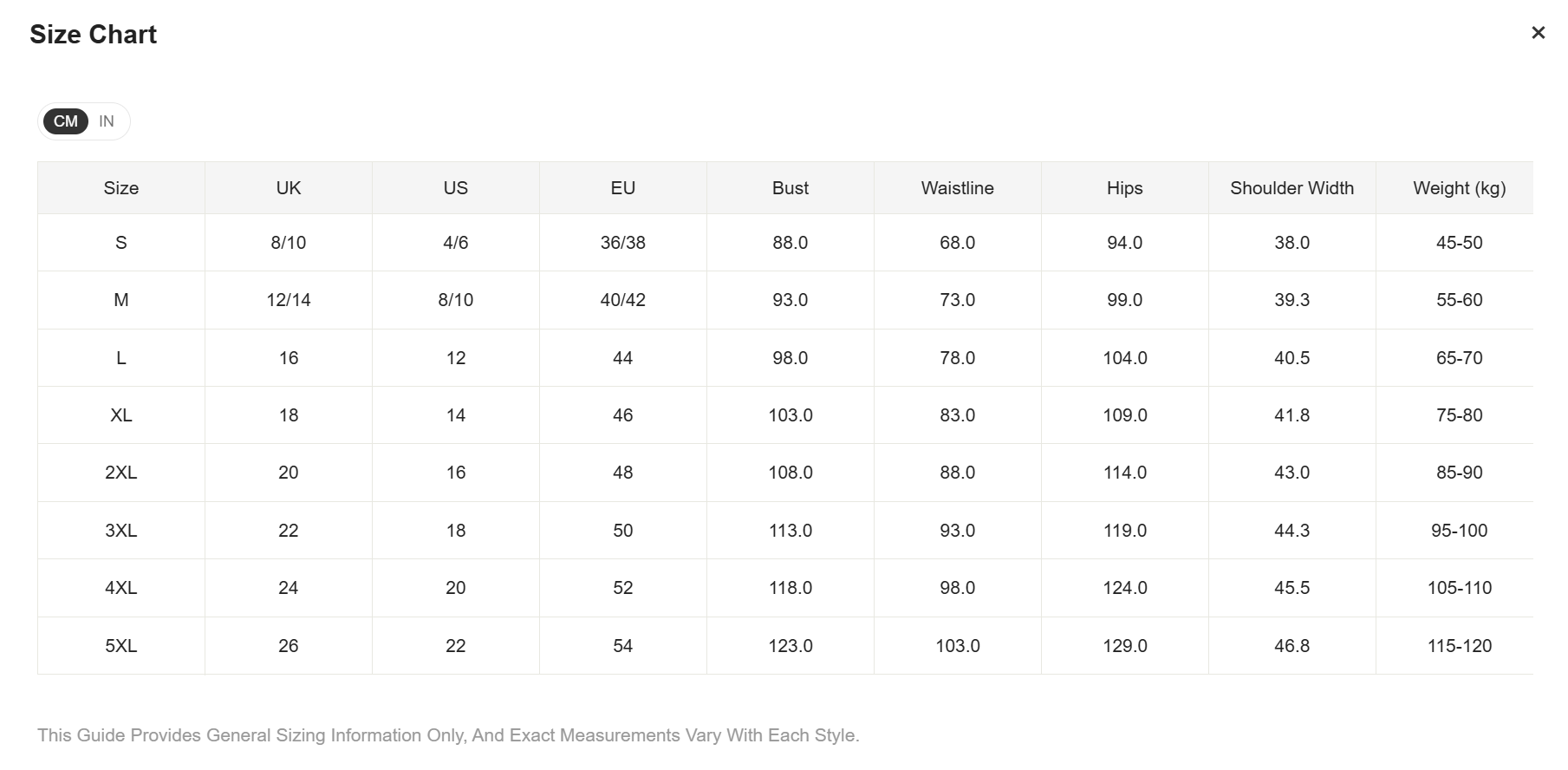Screen dimensions: 1568x770
Task: Click the 104.0 hips value
Action: tap(1124, 358)
